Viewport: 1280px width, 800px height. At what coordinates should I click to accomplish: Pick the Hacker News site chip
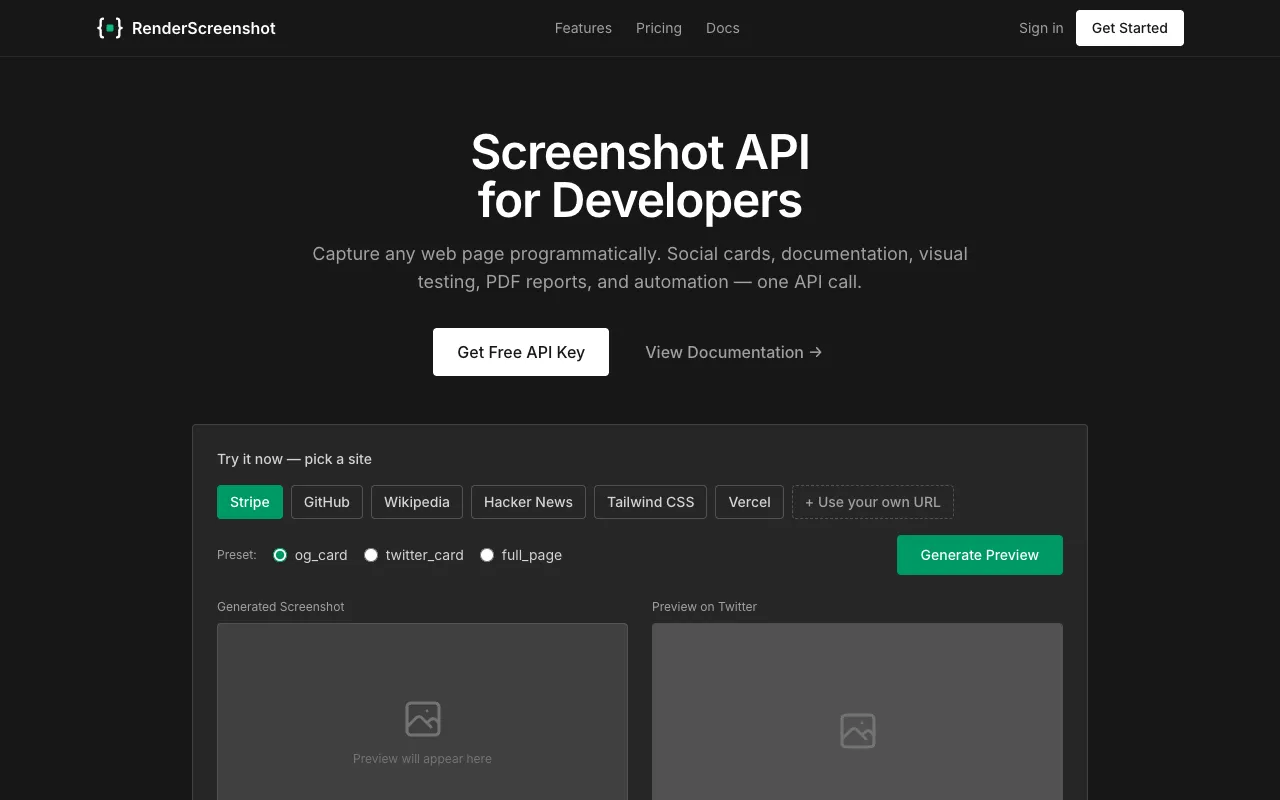[528, 502]
